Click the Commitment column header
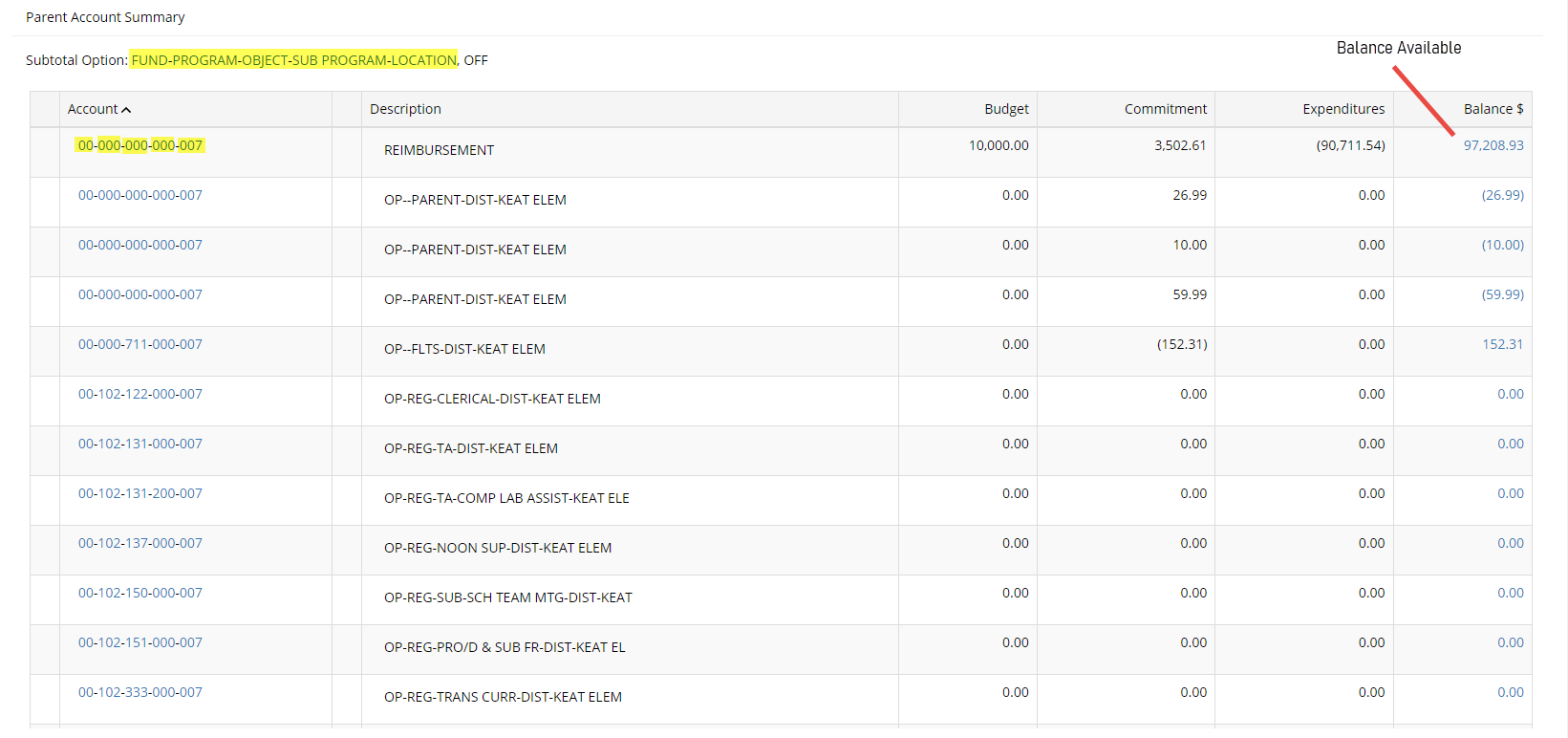This screenshot has height=738, width=1568. click(x=1165, y=109)
